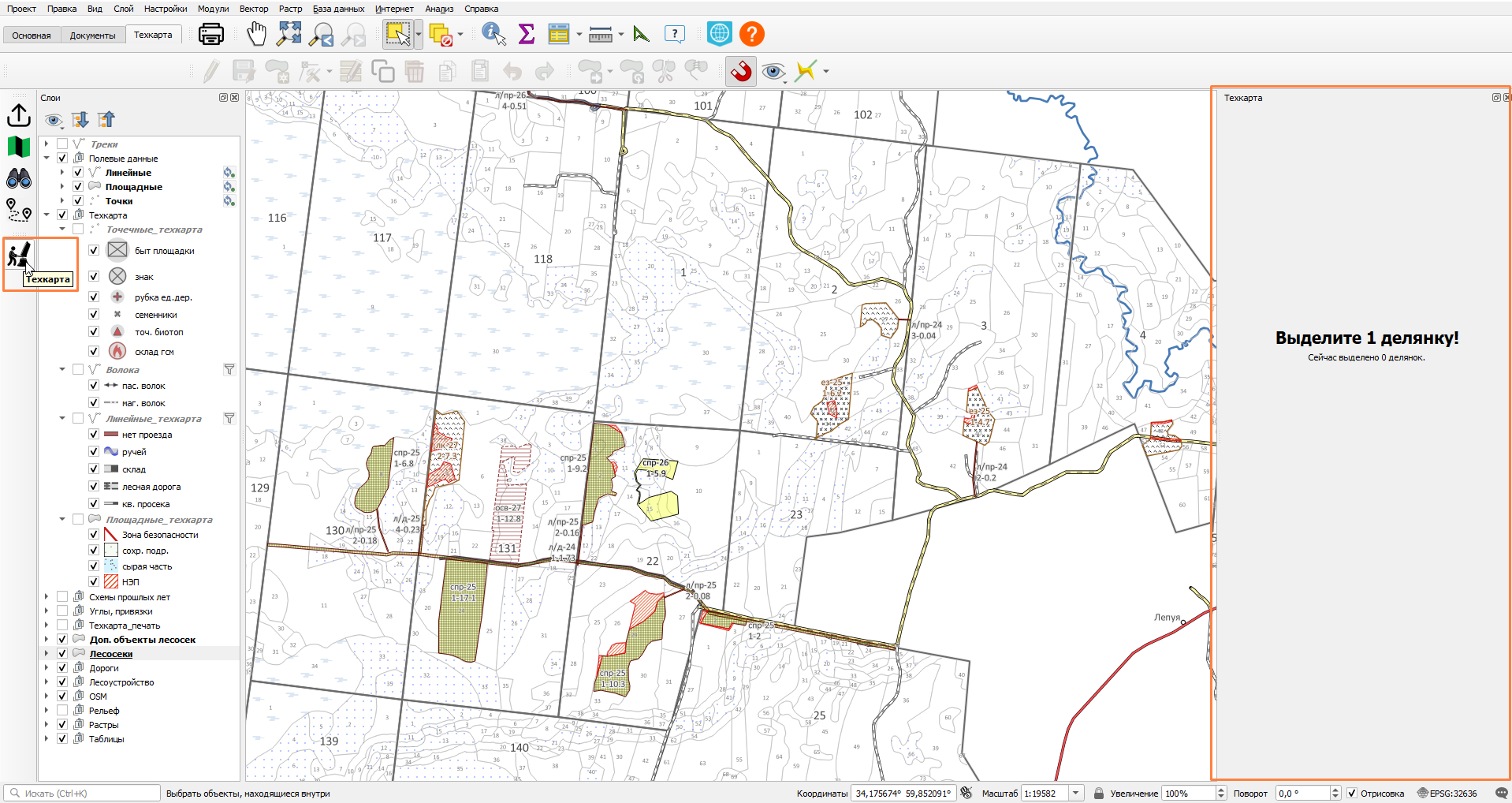Enable the Треки layer checkbox
This screenshot has height=803, width=1512.
point(62,144)
